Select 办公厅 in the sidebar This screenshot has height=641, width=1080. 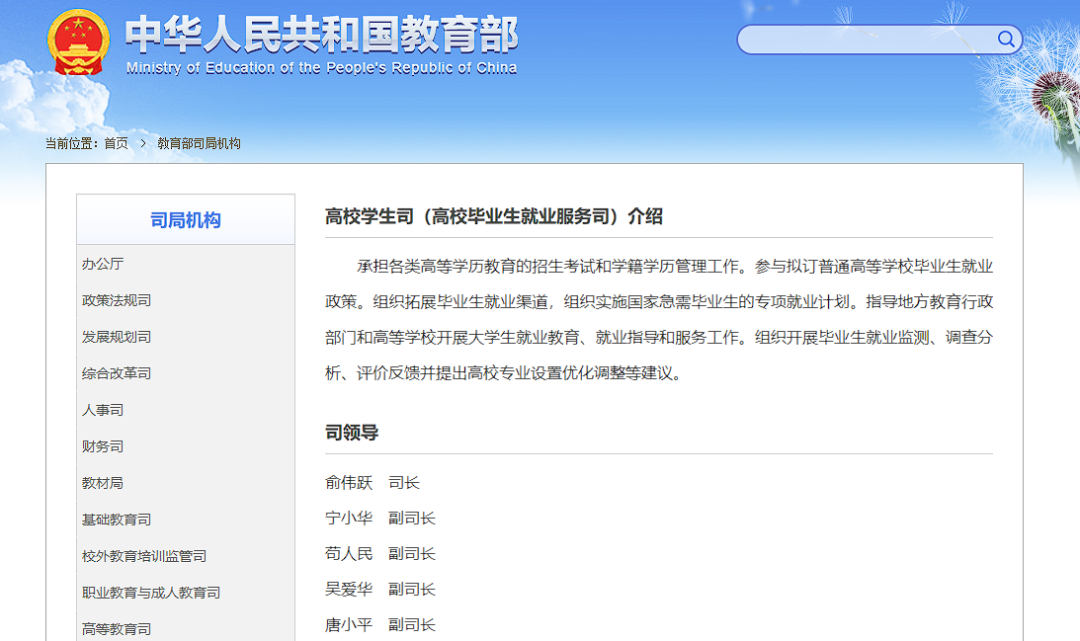coord(103,264)
